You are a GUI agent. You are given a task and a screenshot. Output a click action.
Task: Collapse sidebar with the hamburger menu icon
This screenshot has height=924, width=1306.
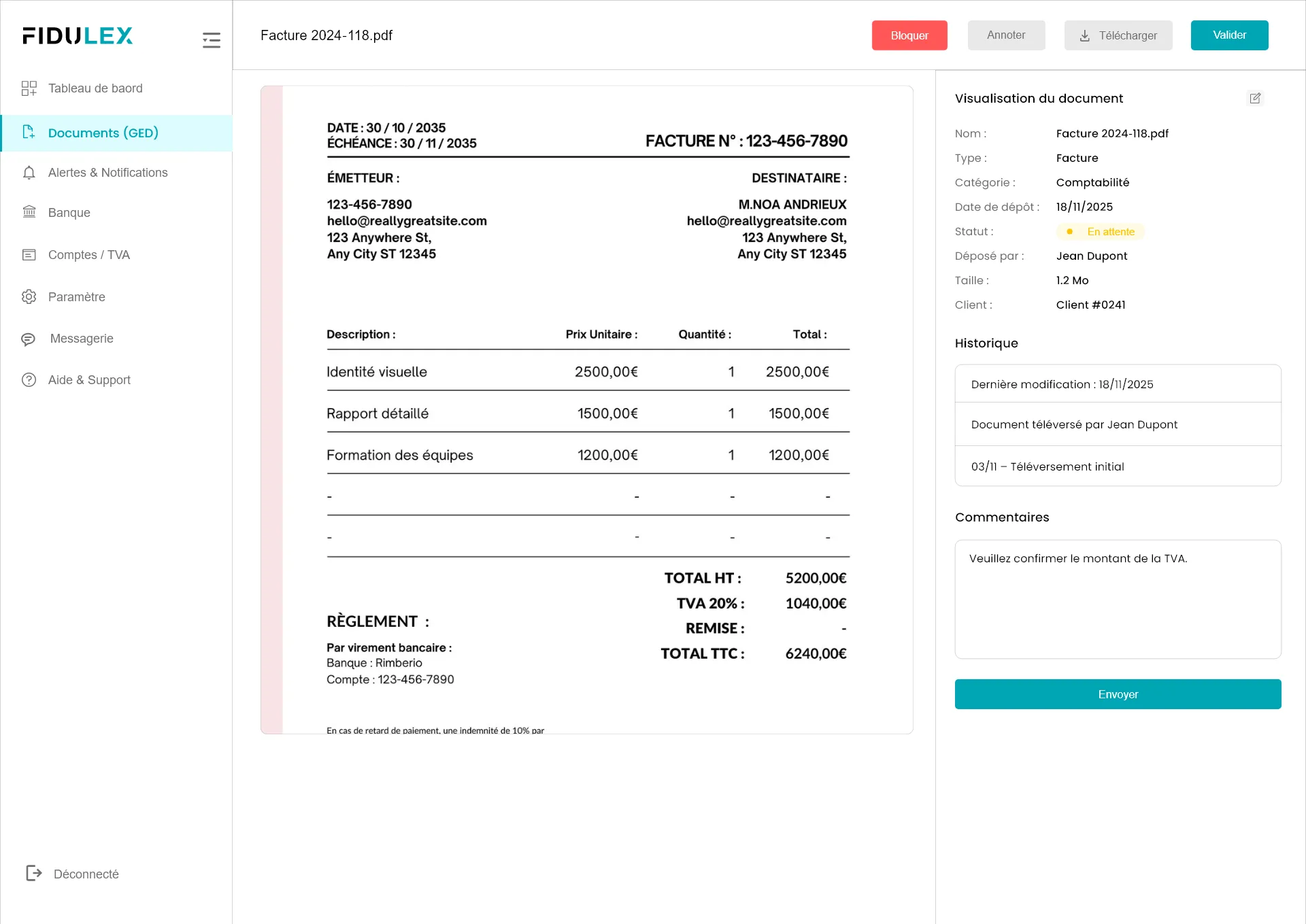(211, 40)
